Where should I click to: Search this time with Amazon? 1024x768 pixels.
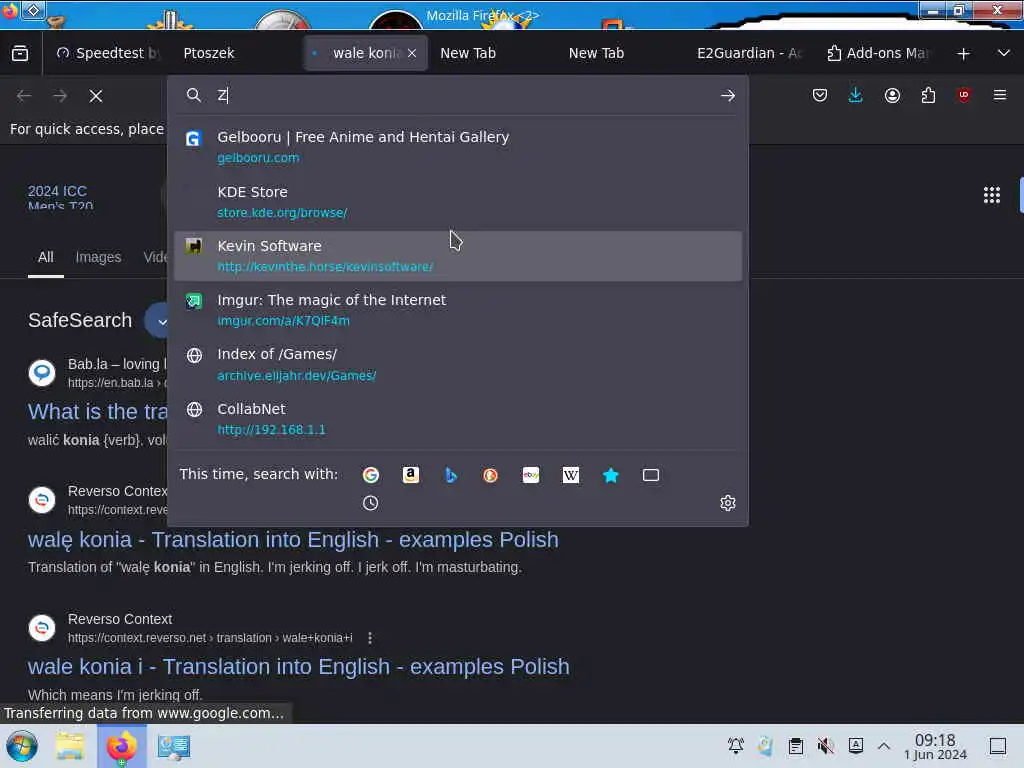[x=410, y=475]
